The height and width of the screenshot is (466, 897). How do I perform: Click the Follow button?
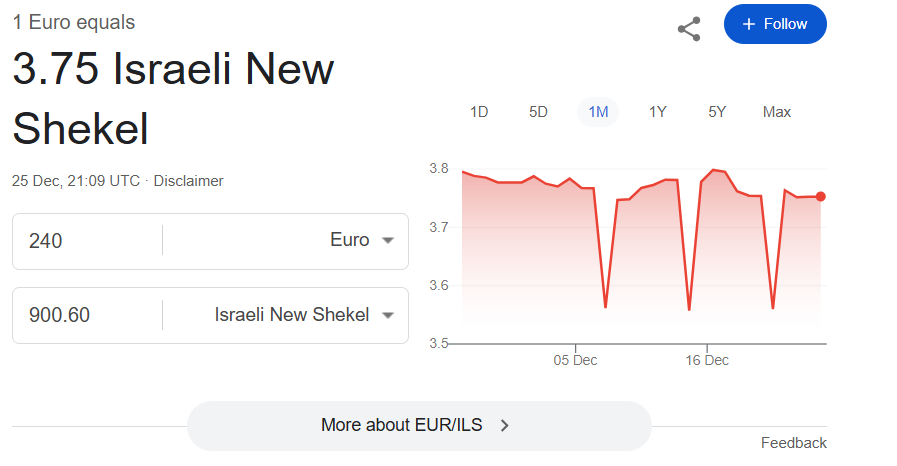775,24
